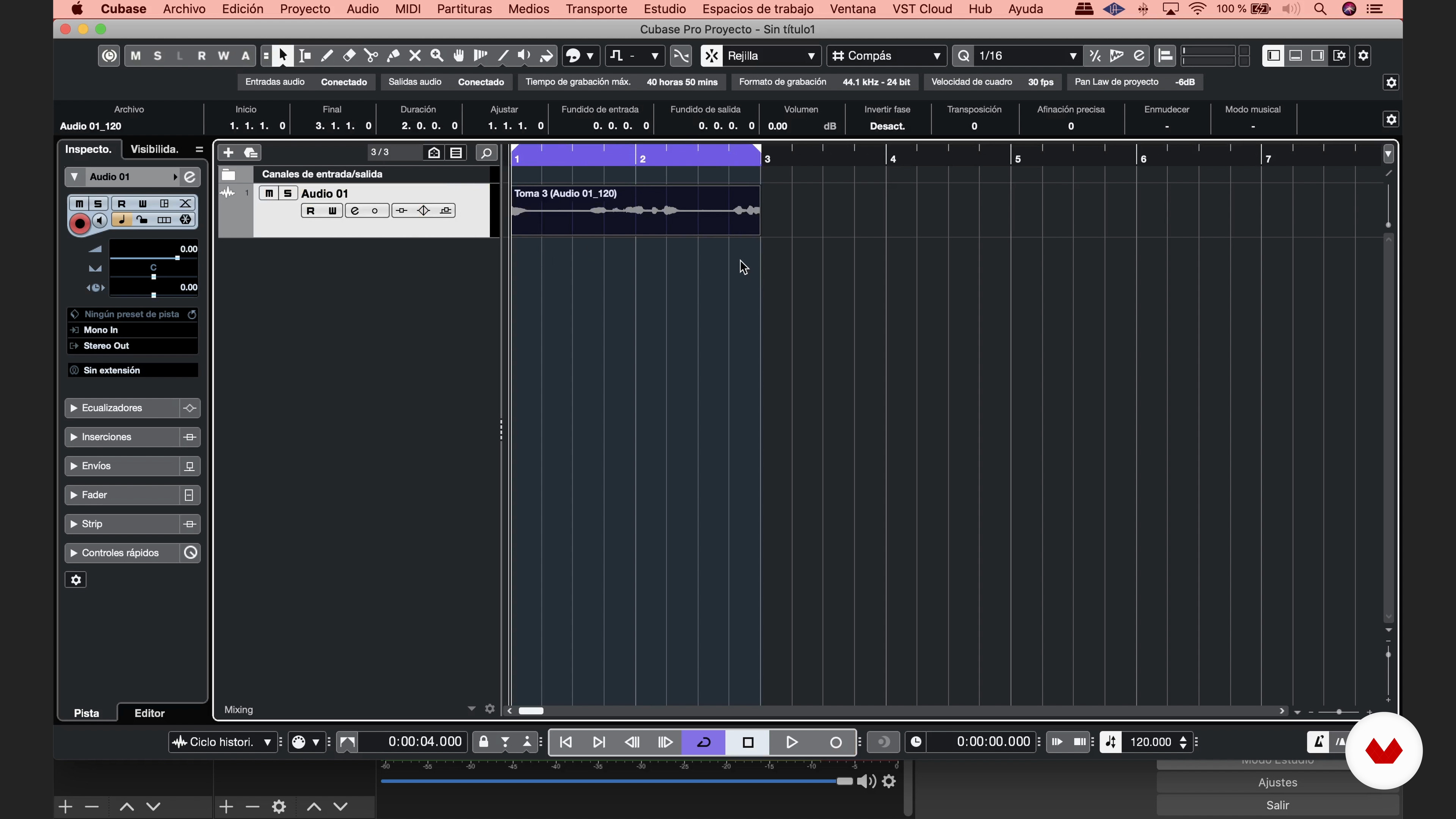Viewport: 1456px width, 819px height.
Task: Click the inspector pan slider
Action: (x=154, y=277)
